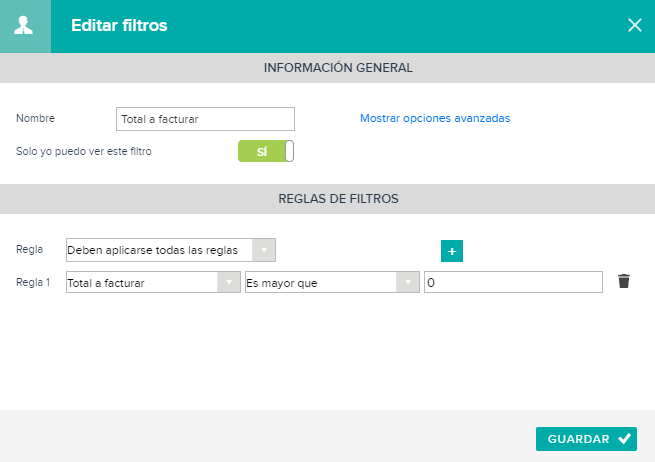Screen dimensions: 655x462
Task: Save filter with GUARDAR button
Action: tap(586, 439)
